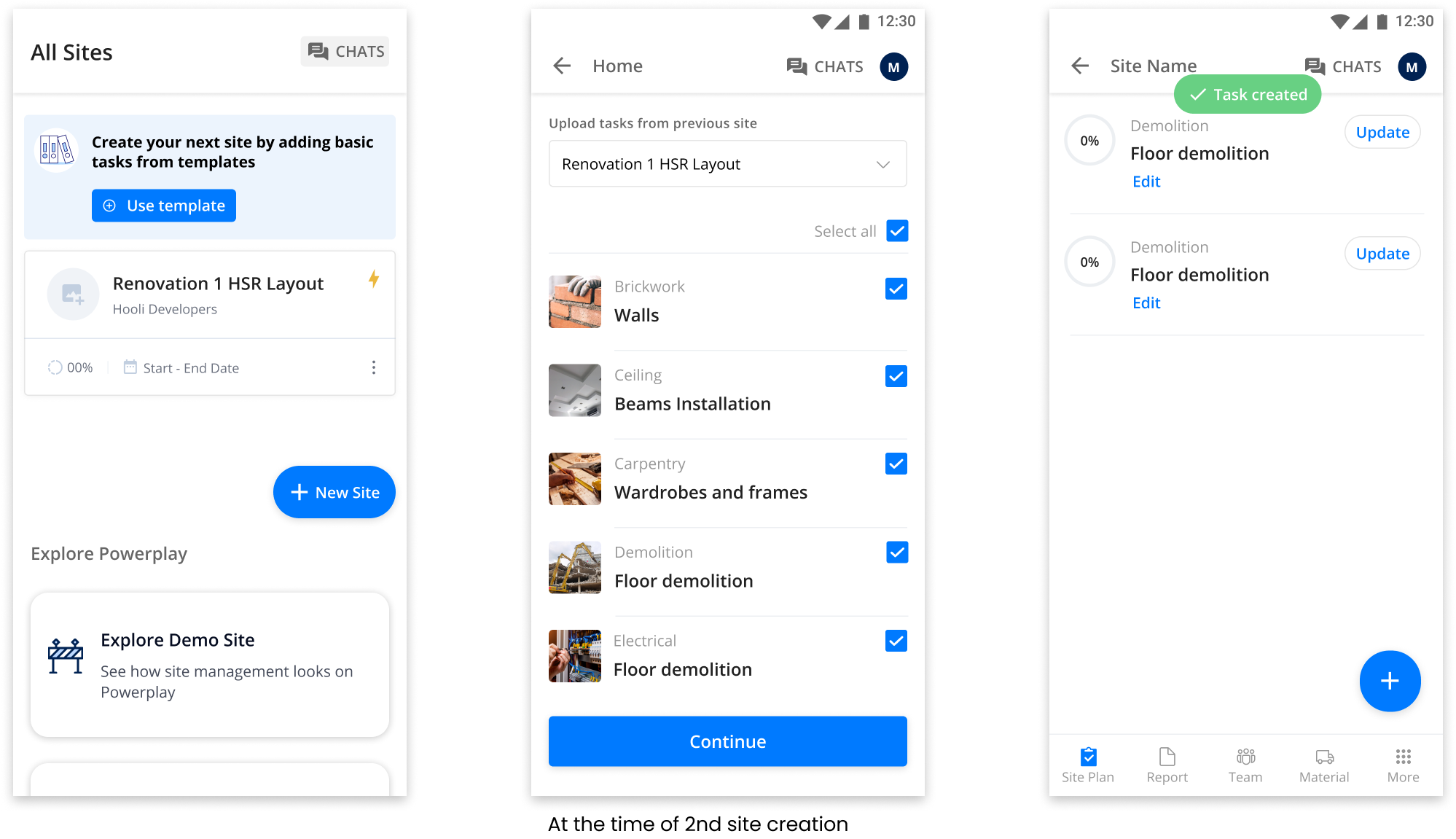Click the first task's 0% progress circle
The width and height of the screenshot is (1456, 839).
pos(1089,141)
